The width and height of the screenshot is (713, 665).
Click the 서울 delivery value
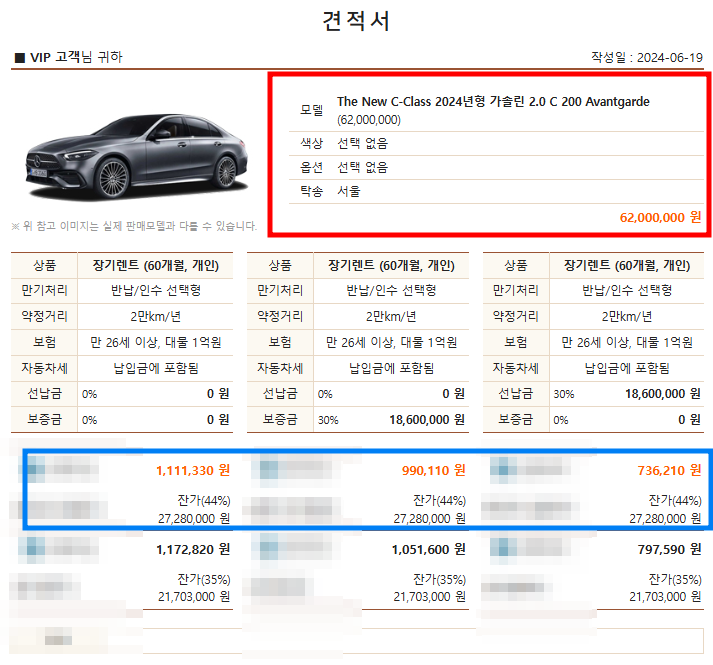coord(349,191)
